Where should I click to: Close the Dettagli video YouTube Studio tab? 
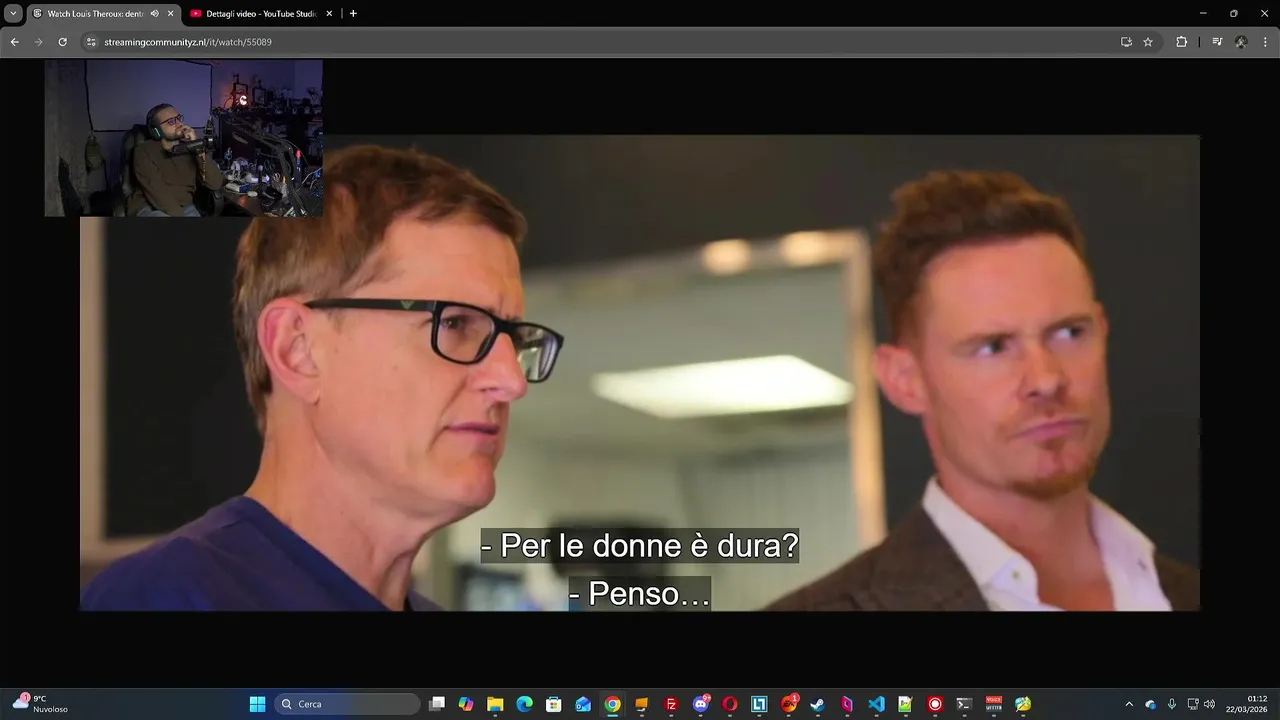tap(329, 14)
